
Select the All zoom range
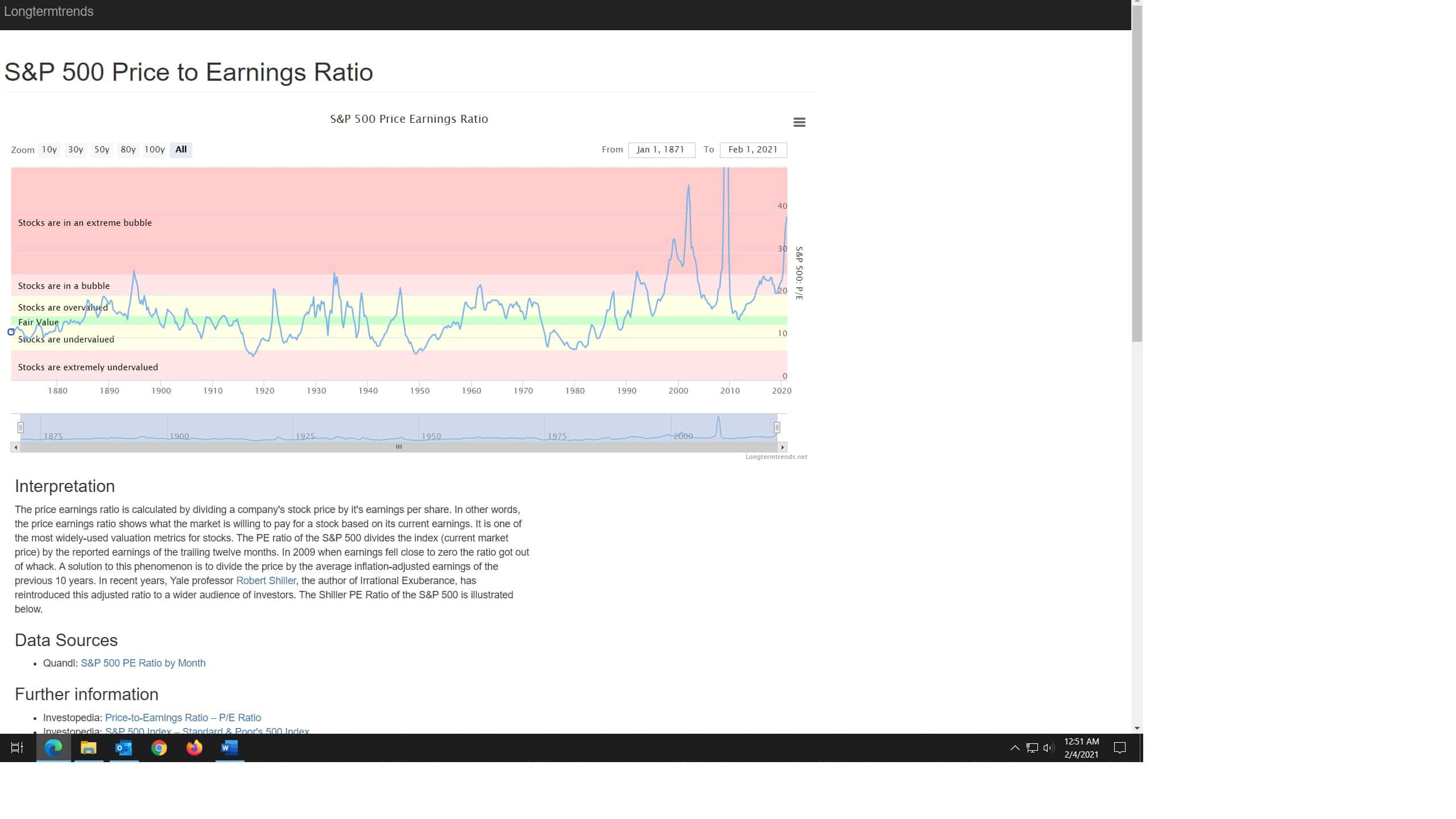click(181, 150)
